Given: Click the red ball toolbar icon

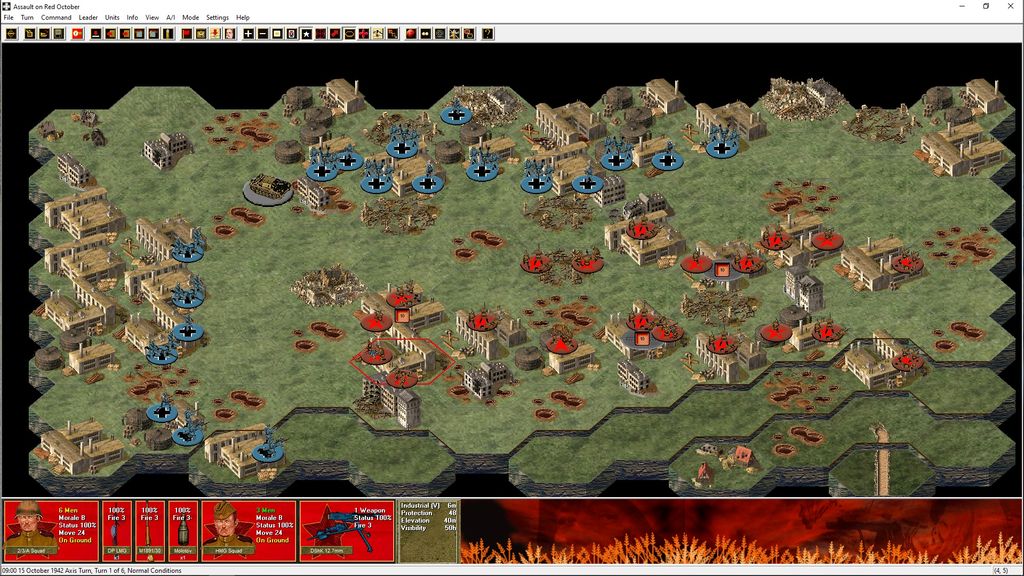Looking at the screenshot, I should pos(411,33).
